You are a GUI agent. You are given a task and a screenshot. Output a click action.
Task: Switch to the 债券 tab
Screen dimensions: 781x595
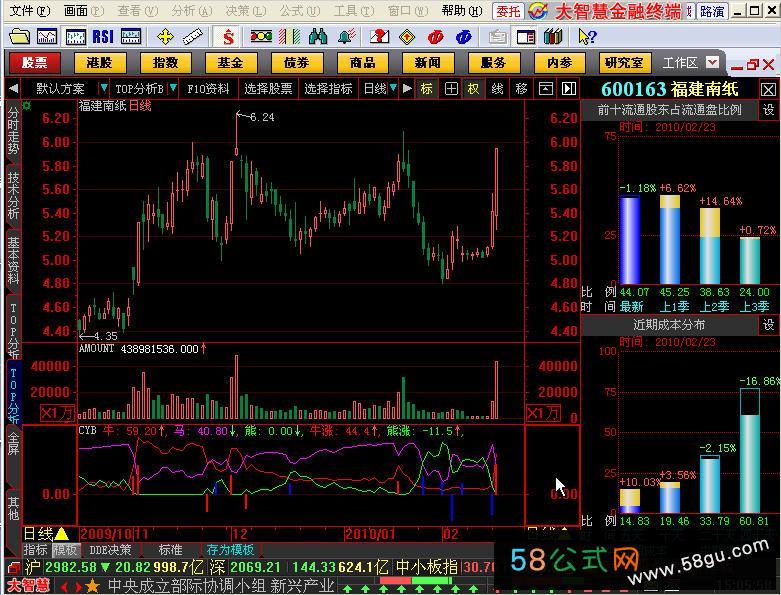[x=297, y=63]
